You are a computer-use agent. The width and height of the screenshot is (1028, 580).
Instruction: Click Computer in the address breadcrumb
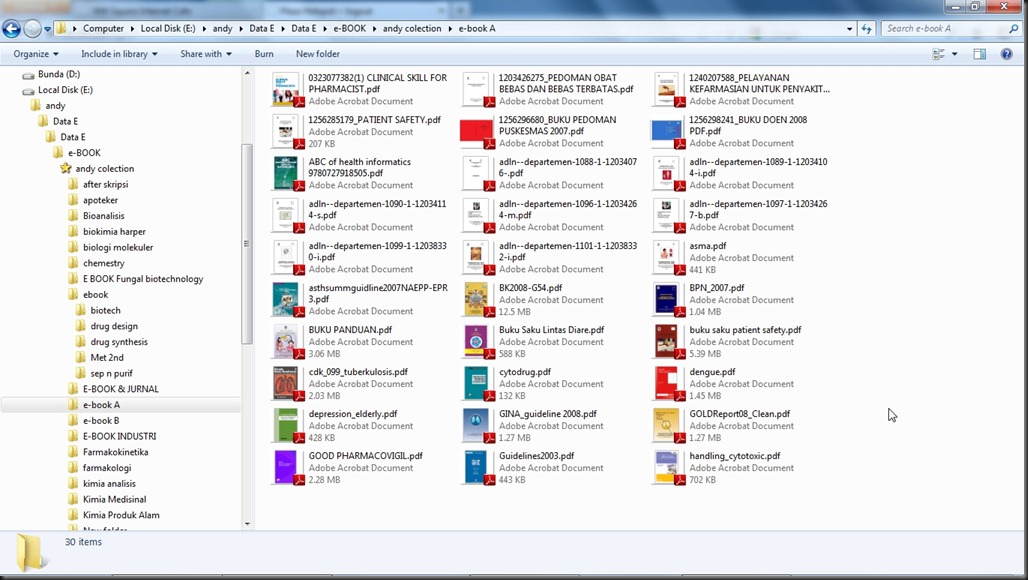103,28
